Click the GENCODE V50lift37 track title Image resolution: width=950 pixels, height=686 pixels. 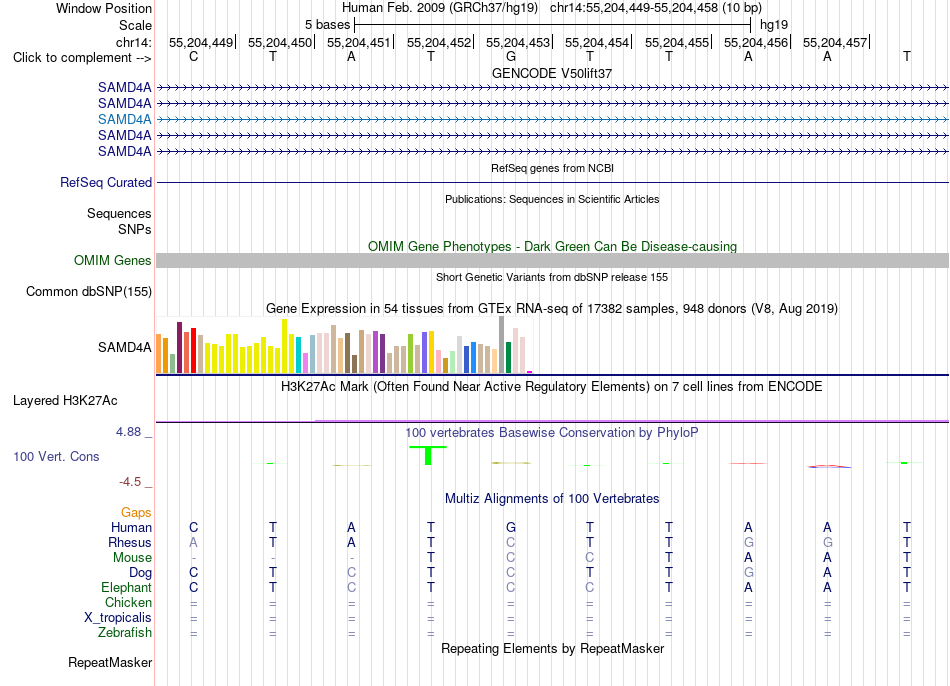click(552, 73)
